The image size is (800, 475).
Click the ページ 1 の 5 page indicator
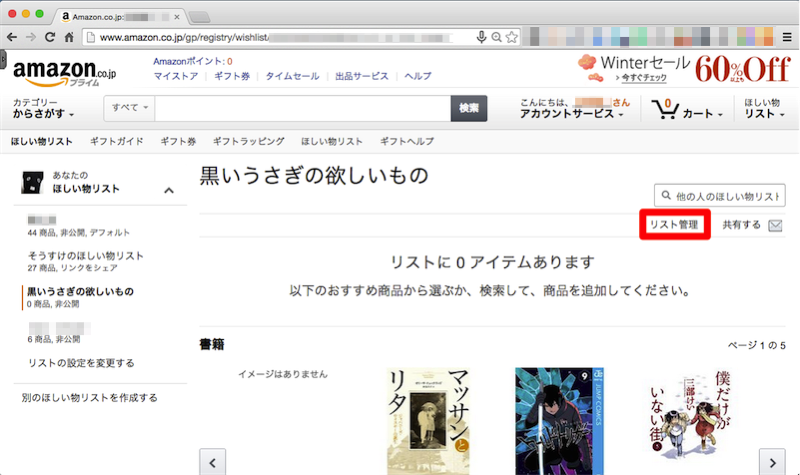coord(756,345)
